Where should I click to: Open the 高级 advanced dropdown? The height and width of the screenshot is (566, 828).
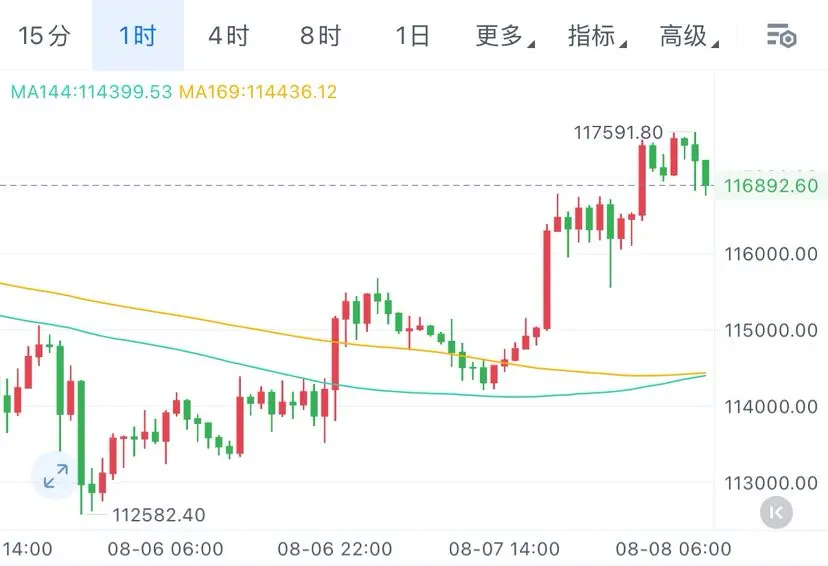[689, 36]
